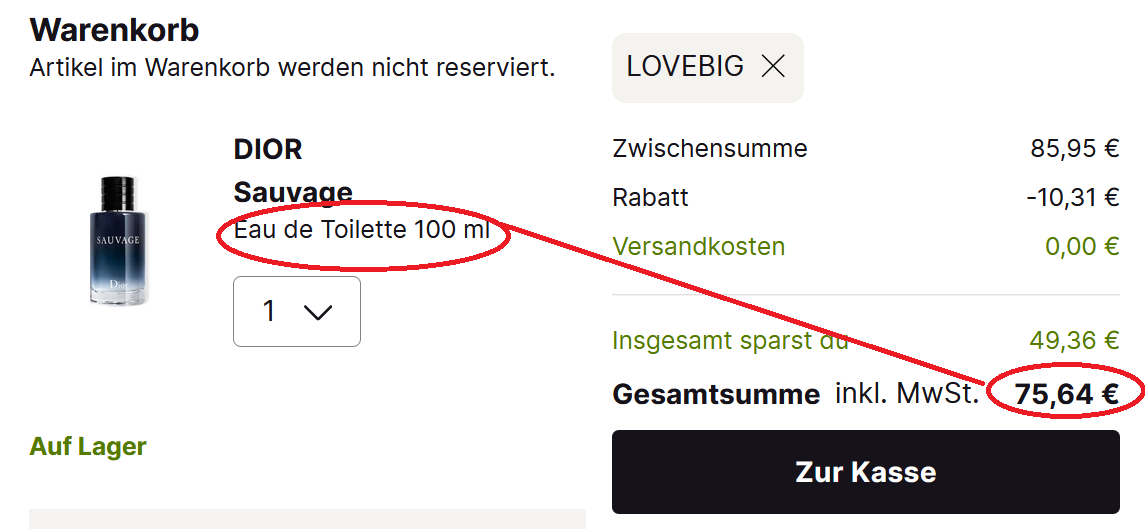This screenshot has height=529, width=1145.
Task: Click the Versandkosten label
Action: 699,246
